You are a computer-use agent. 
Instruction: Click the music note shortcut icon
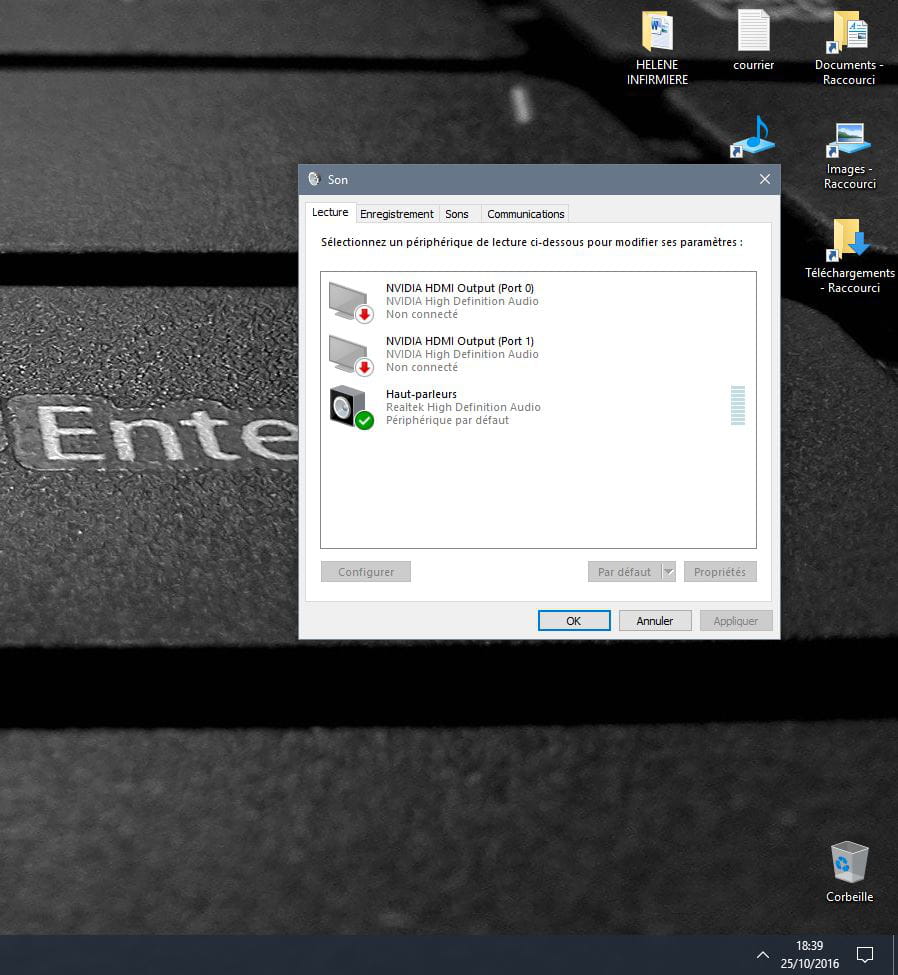[752, 137]
